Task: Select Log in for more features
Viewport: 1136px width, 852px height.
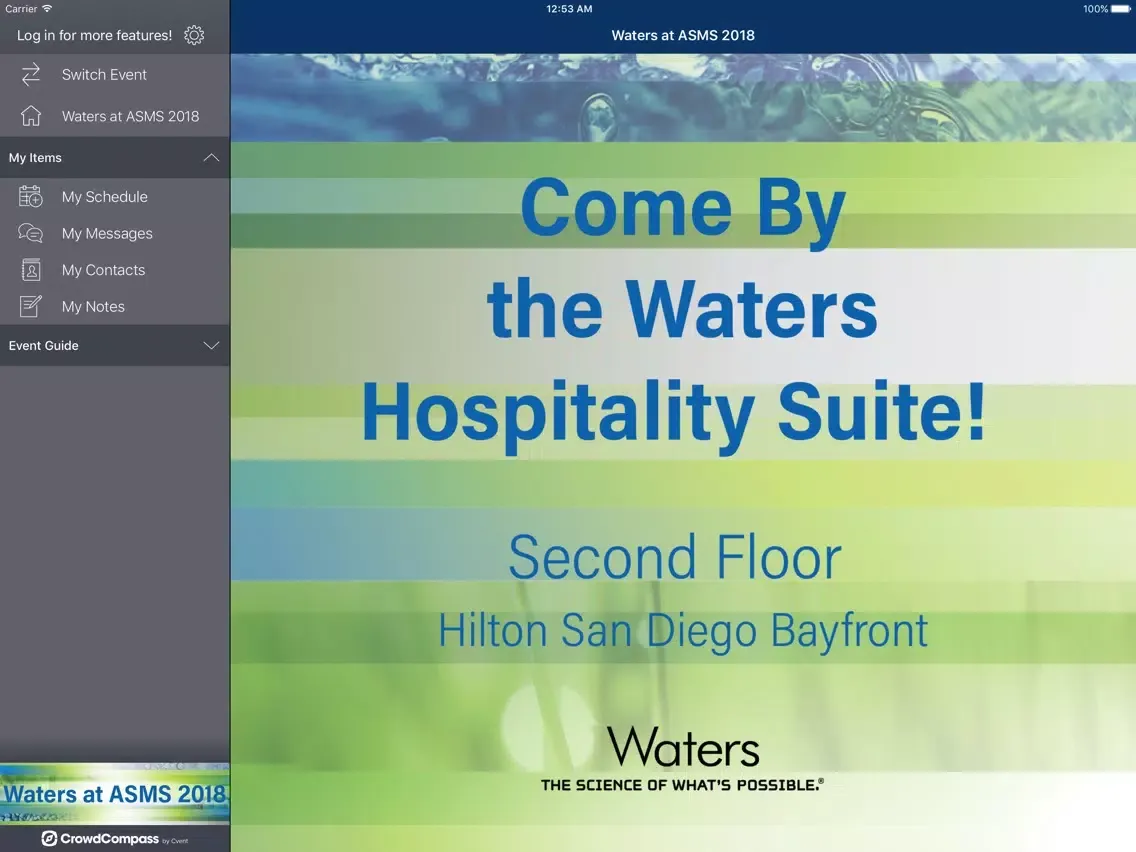Action: [94, 36]
